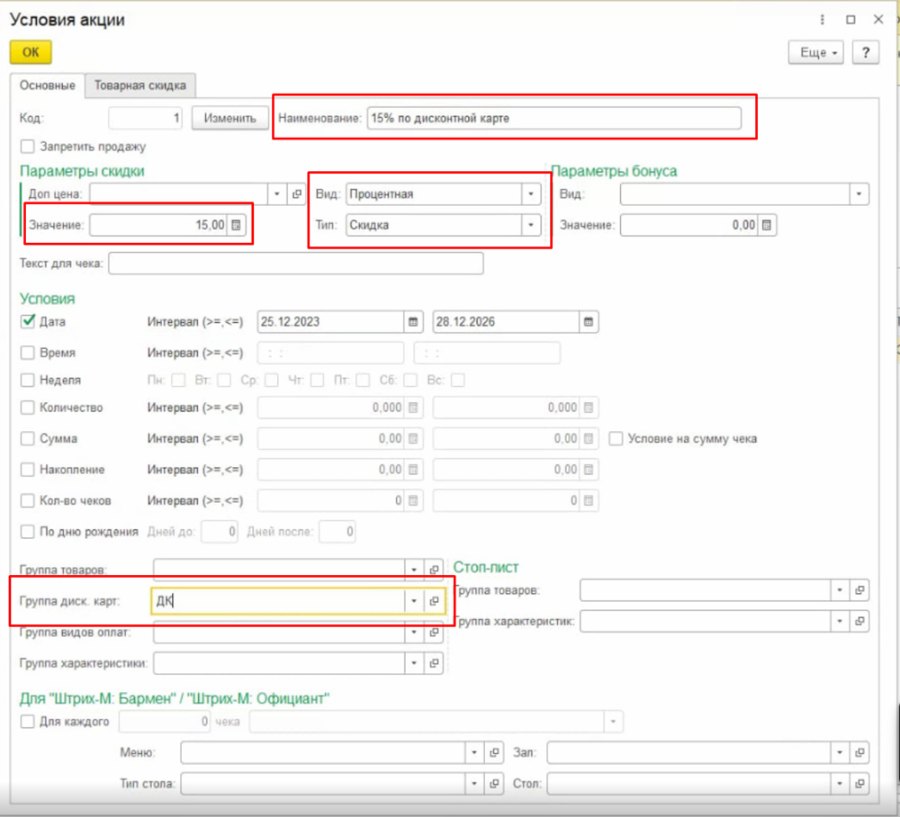Enable the Количество condition checkbox
Screen dimensions: 900x817
click(x=27, y=408)
